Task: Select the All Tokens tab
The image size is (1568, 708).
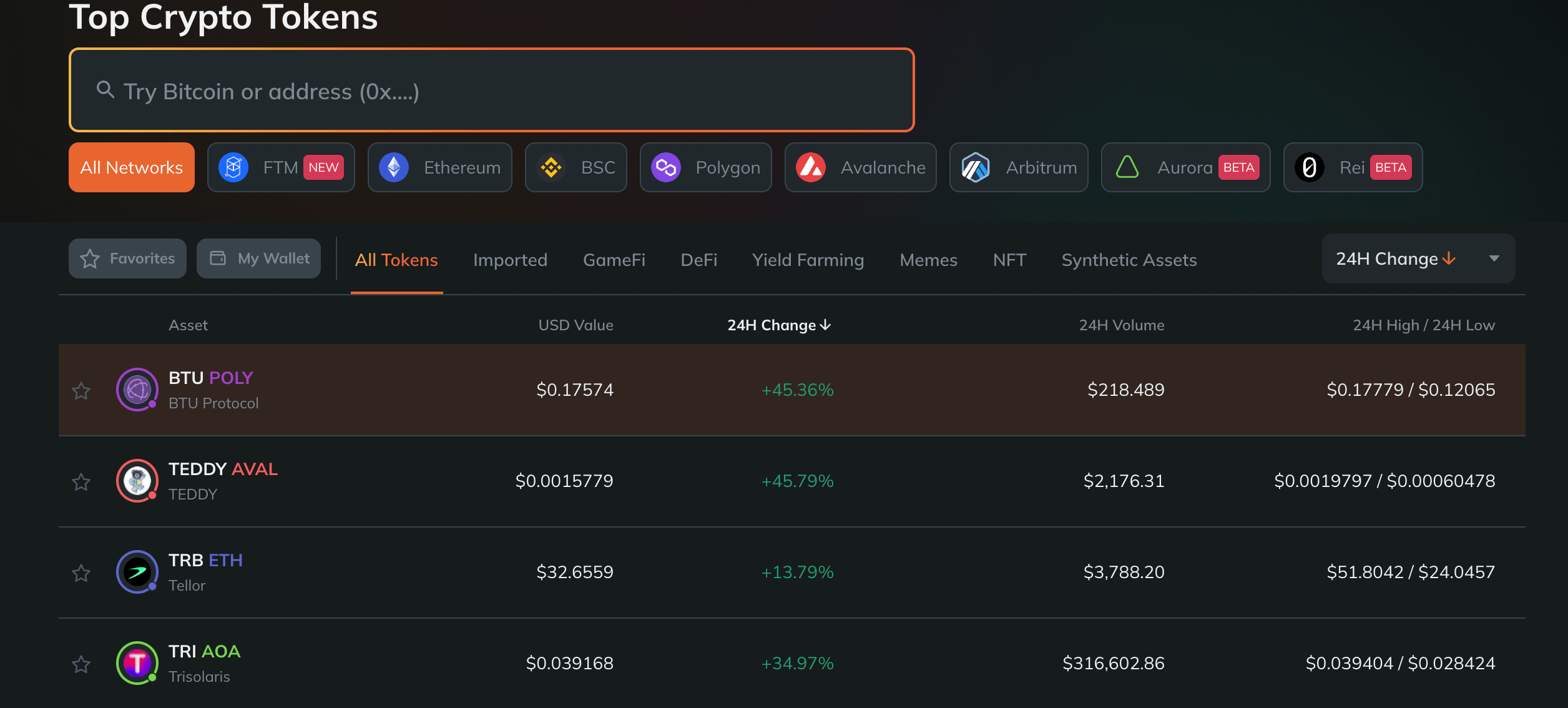Action: (x=396, y=260)
